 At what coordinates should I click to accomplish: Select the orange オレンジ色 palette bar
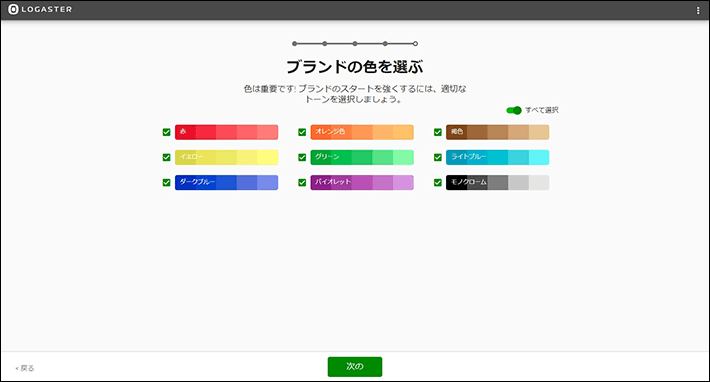362,132
